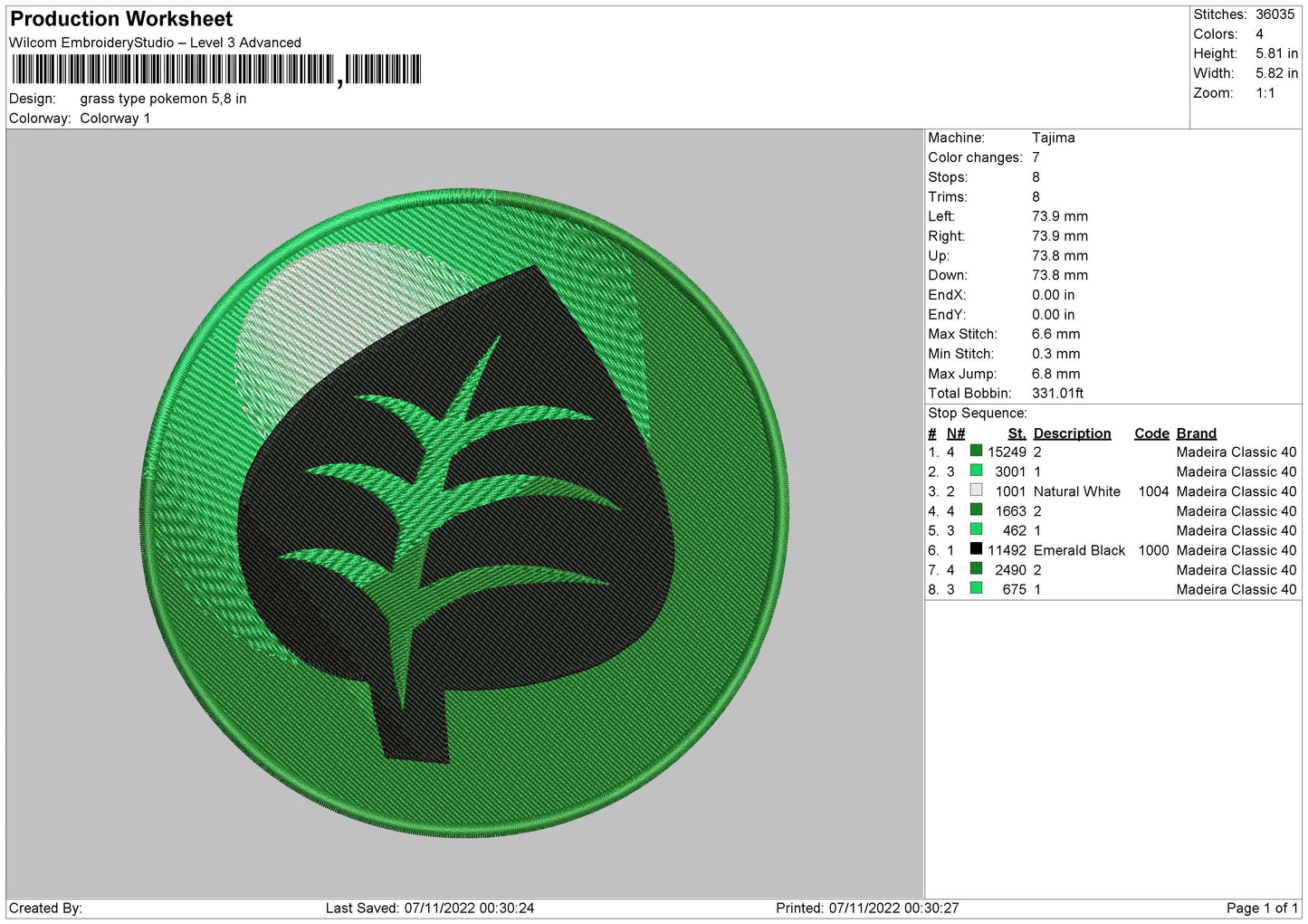
Task: Click the 'Description' column header
Action: [x=1072, y=433]
